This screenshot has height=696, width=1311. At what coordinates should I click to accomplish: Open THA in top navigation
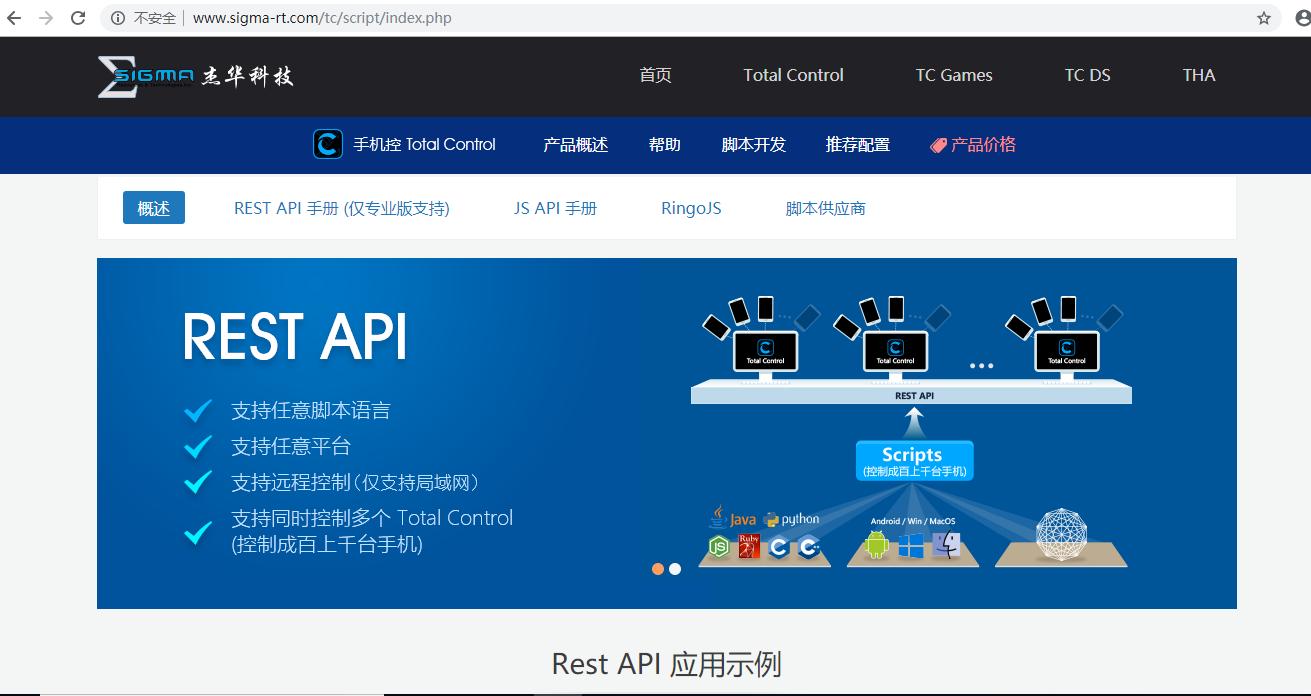tap(1199, 75)
